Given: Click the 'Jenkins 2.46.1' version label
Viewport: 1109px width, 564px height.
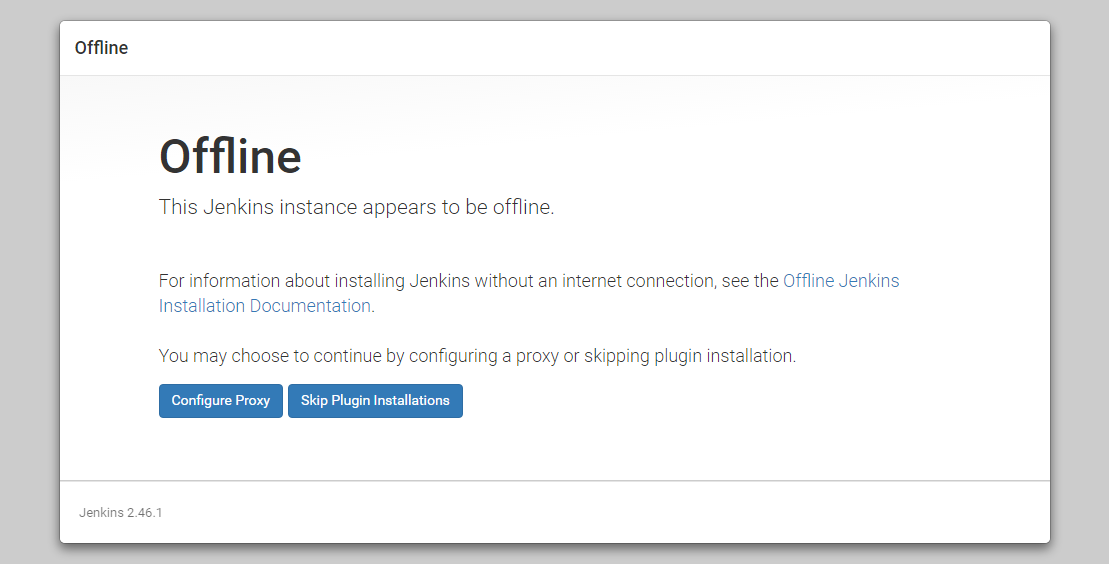Looking at the screenshot, I should (x=121, y=512).
